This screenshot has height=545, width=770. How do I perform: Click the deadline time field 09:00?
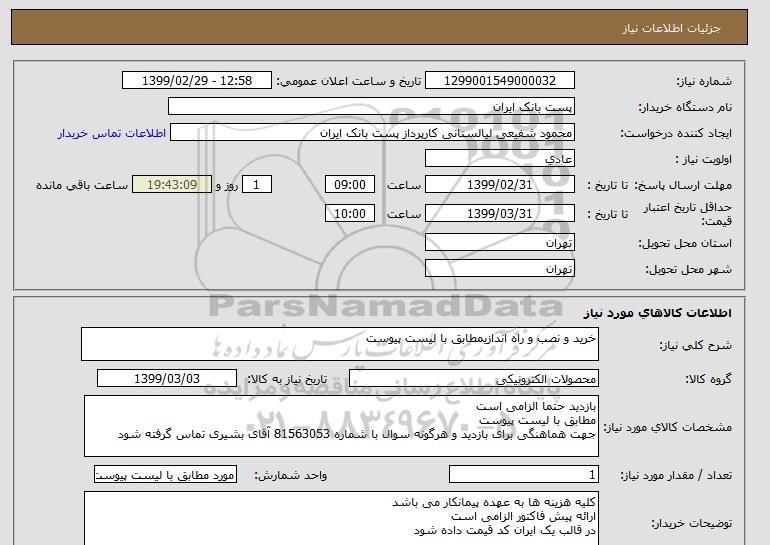[350, 185]
